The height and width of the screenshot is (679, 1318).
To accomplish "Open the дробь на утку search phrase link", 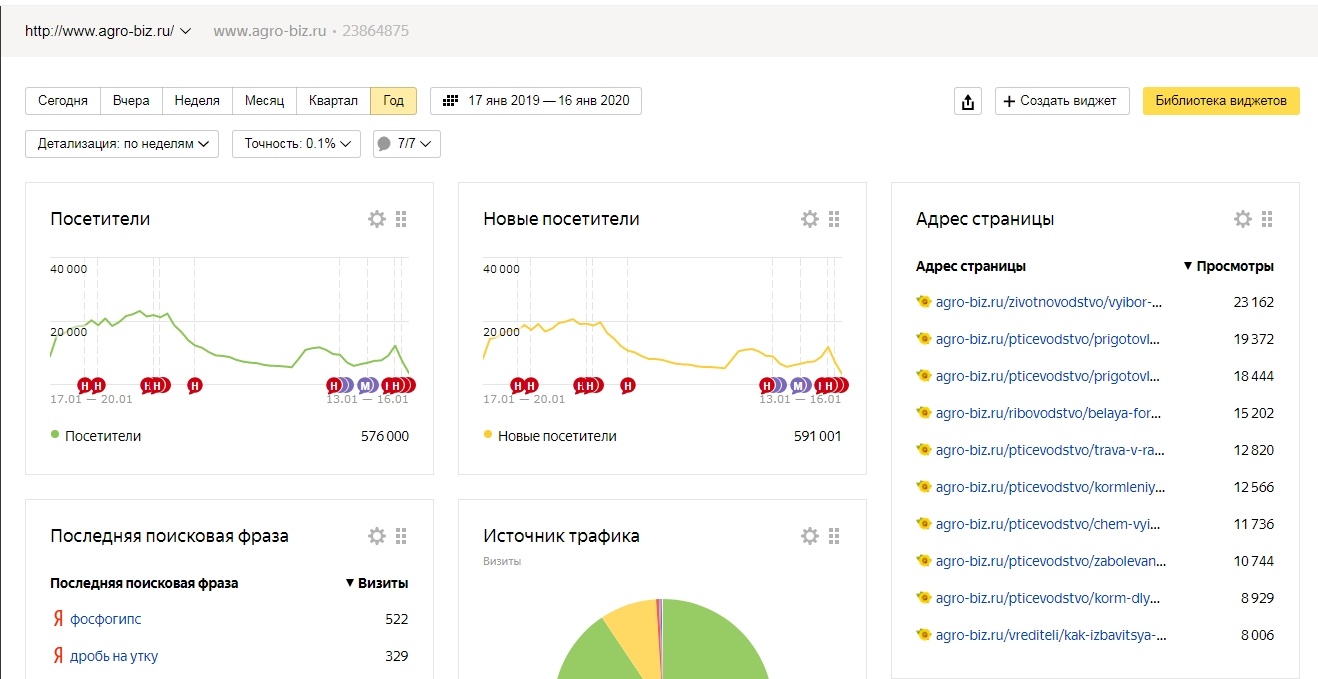I will 114,656.
